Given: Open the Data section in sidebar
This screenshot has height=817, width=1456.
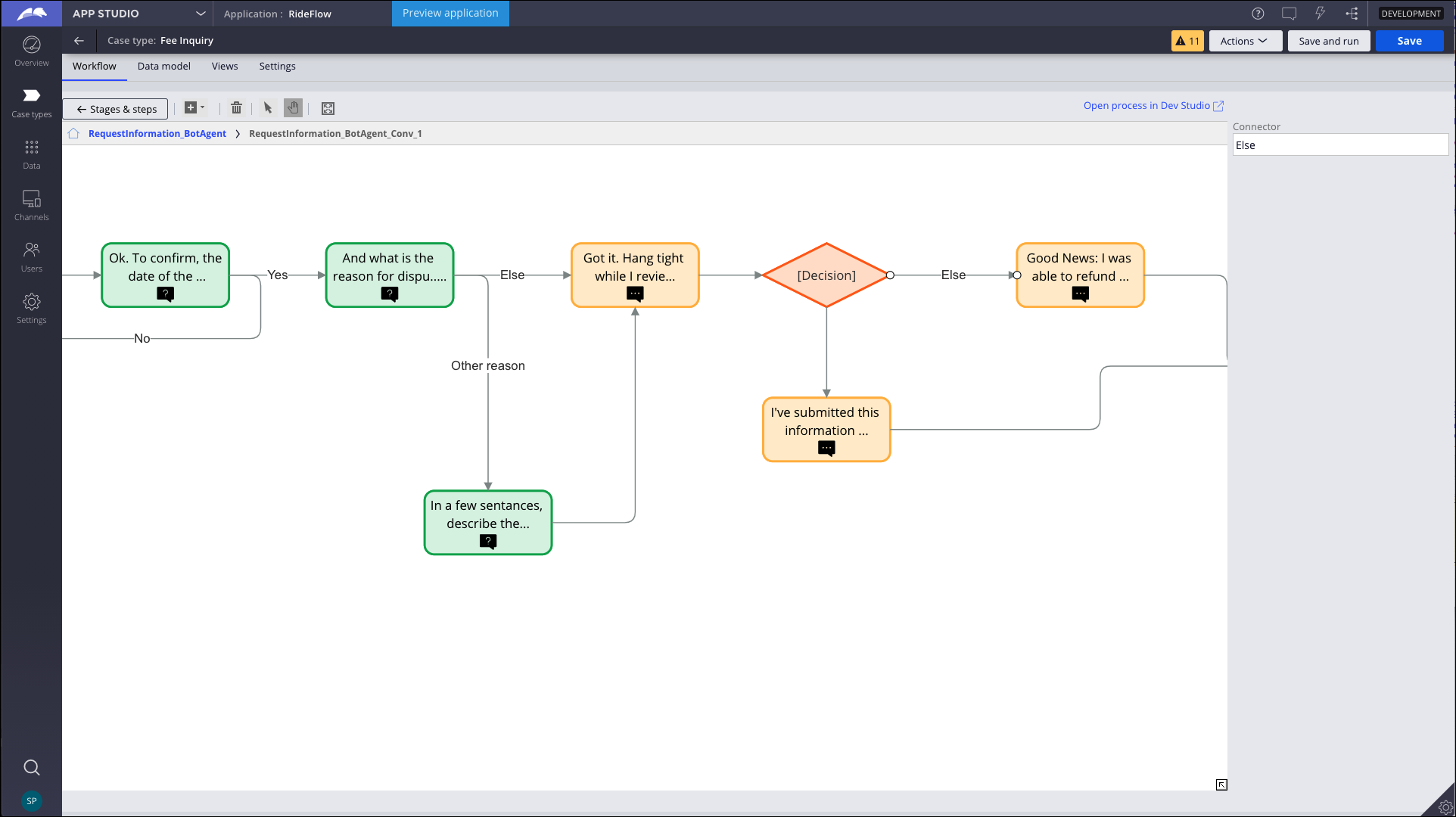Looking at the screenshot, I should coord(31,154).
